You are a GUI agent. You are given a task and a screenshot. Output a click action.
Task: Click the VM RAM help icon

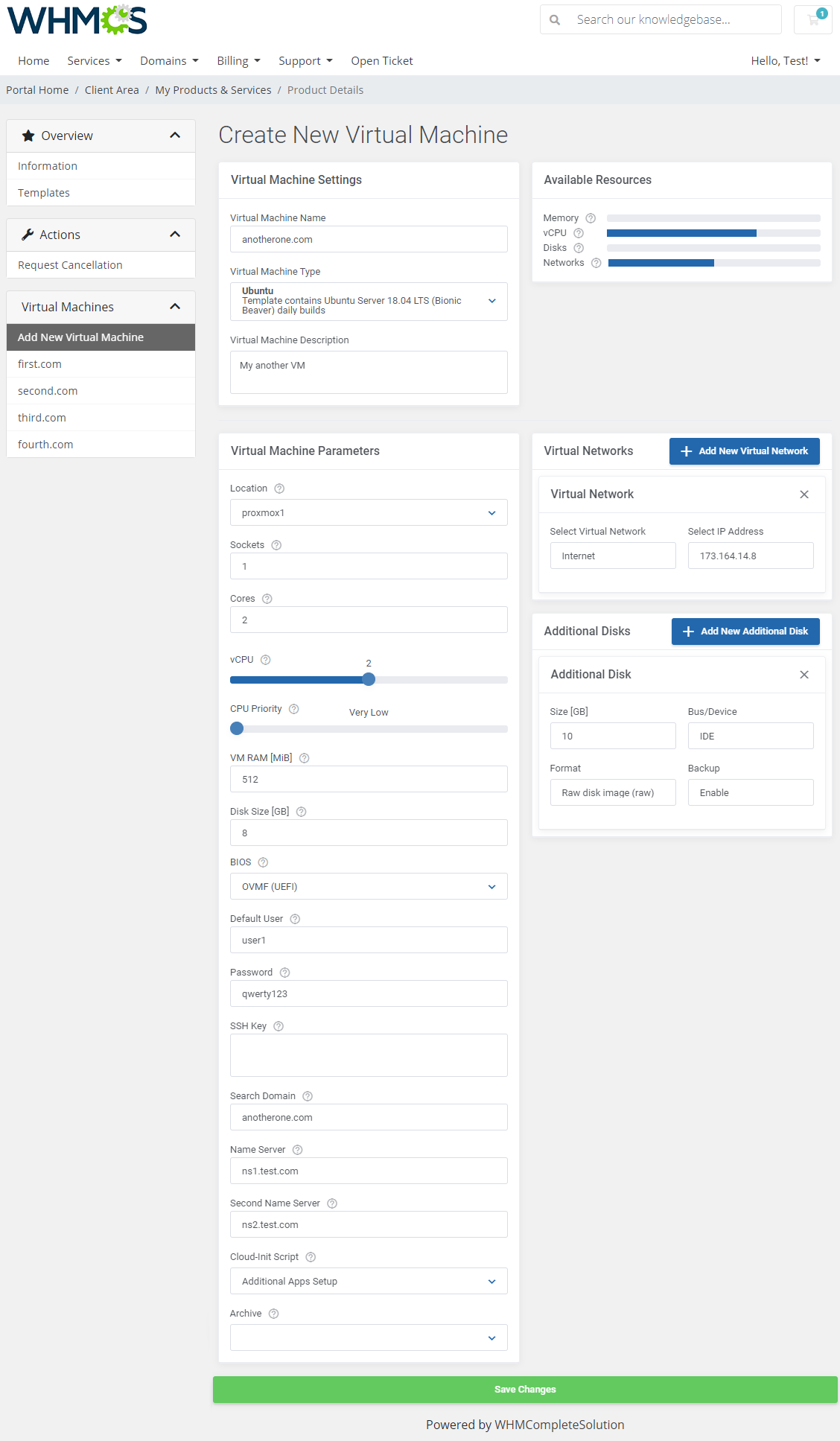tap(305, 758)
